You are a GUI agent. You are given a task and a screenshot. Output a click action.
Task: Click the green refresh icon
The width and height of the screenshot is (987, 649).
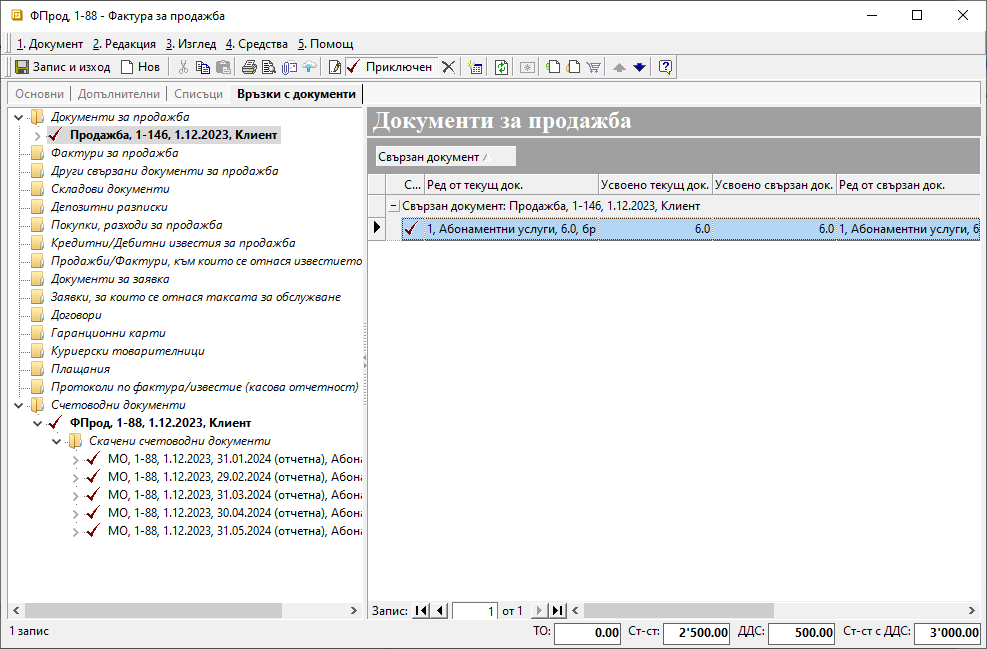(501, 67)
